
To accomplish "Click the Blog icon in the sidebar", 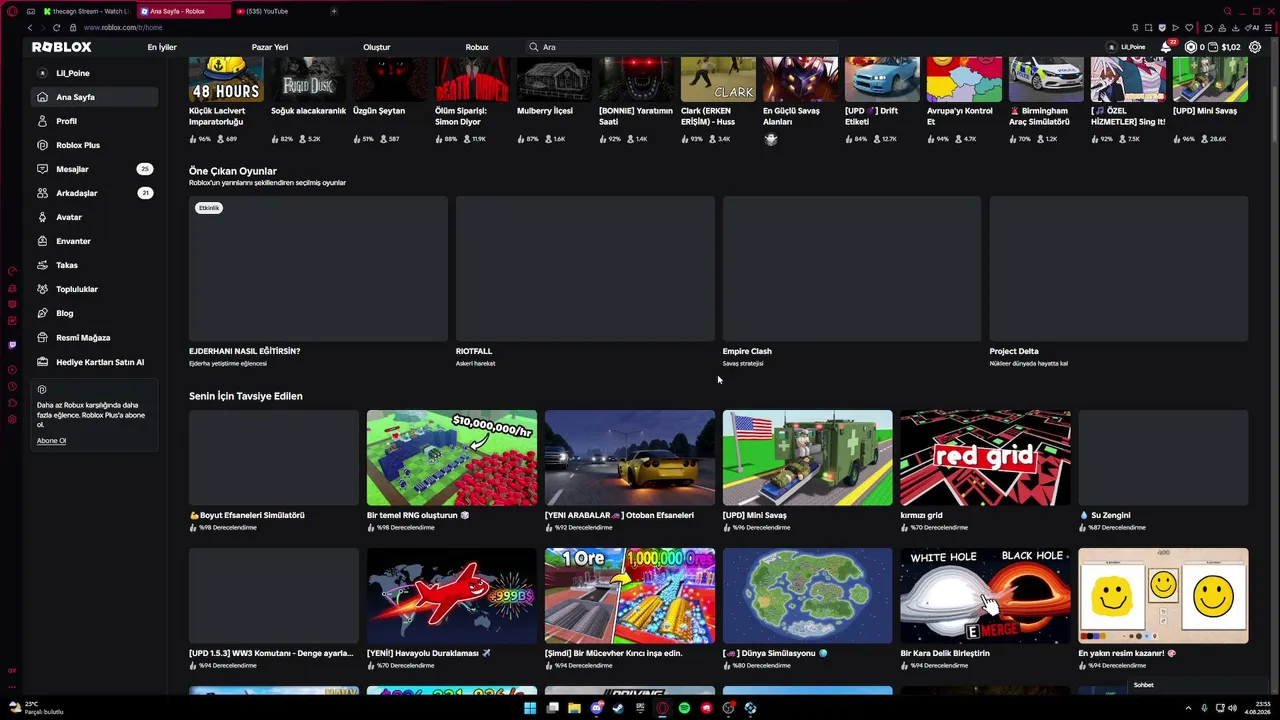I will 42,313.
